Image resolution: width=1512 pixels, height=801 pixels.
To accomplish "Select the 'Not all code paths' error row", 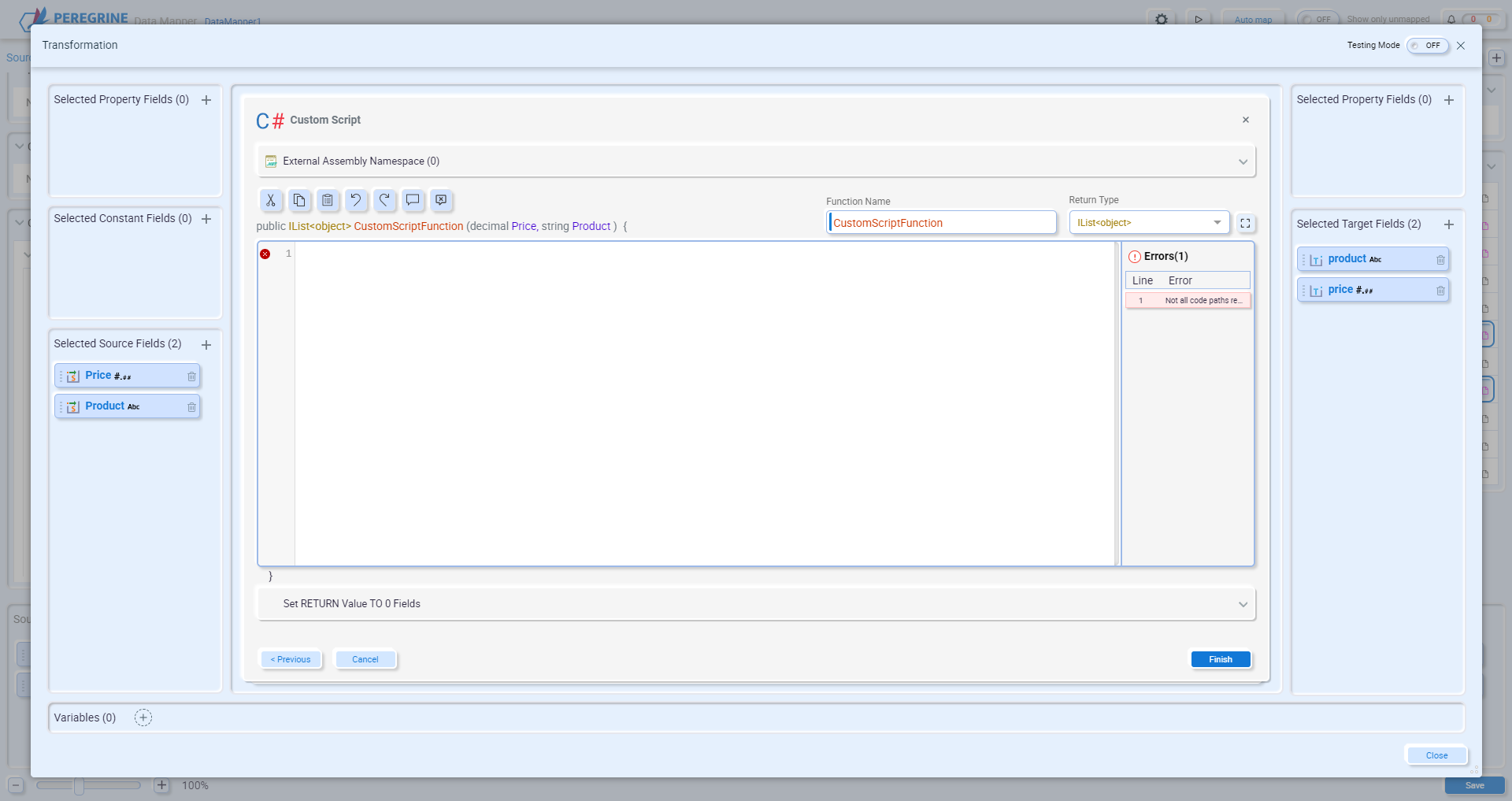I will point(1188,300).
